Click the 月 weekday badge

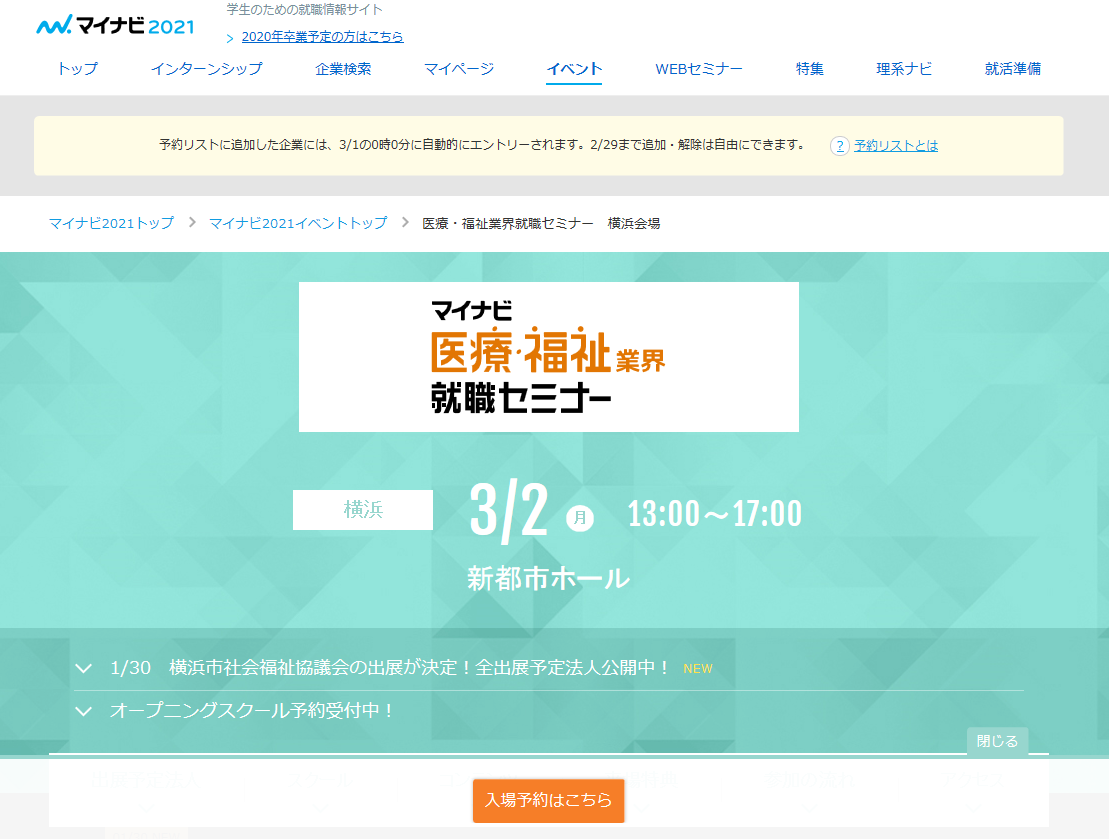click(580, 518)
